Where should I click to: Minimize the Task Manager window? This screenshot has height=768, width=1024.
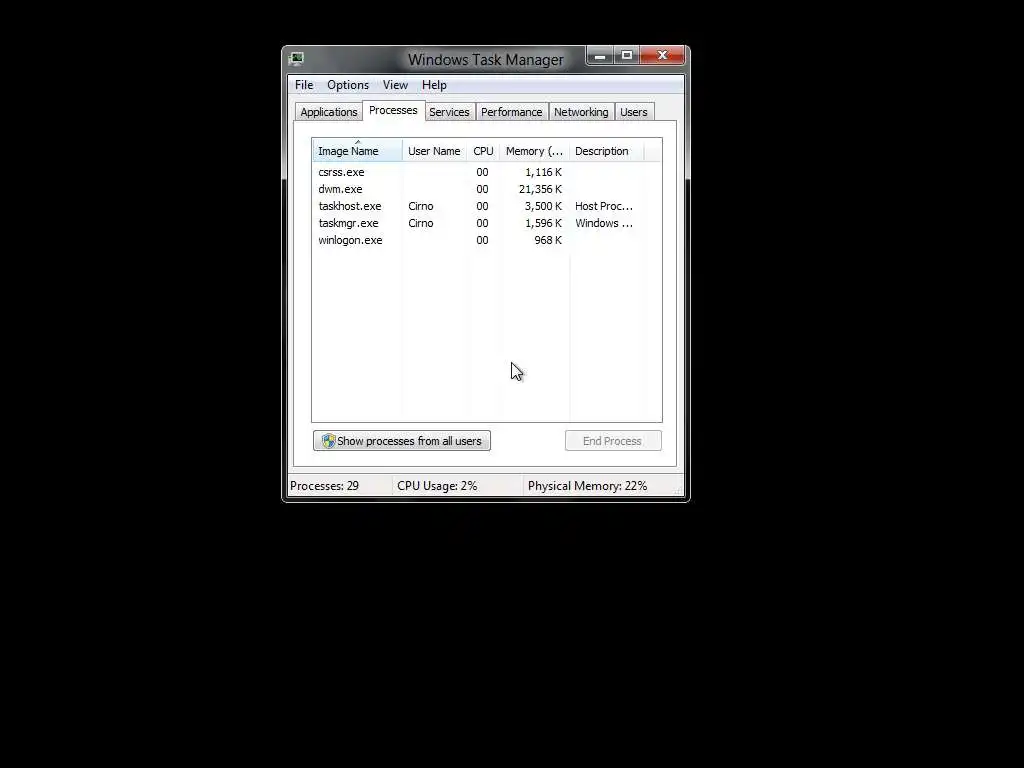(x=600, y=56)
